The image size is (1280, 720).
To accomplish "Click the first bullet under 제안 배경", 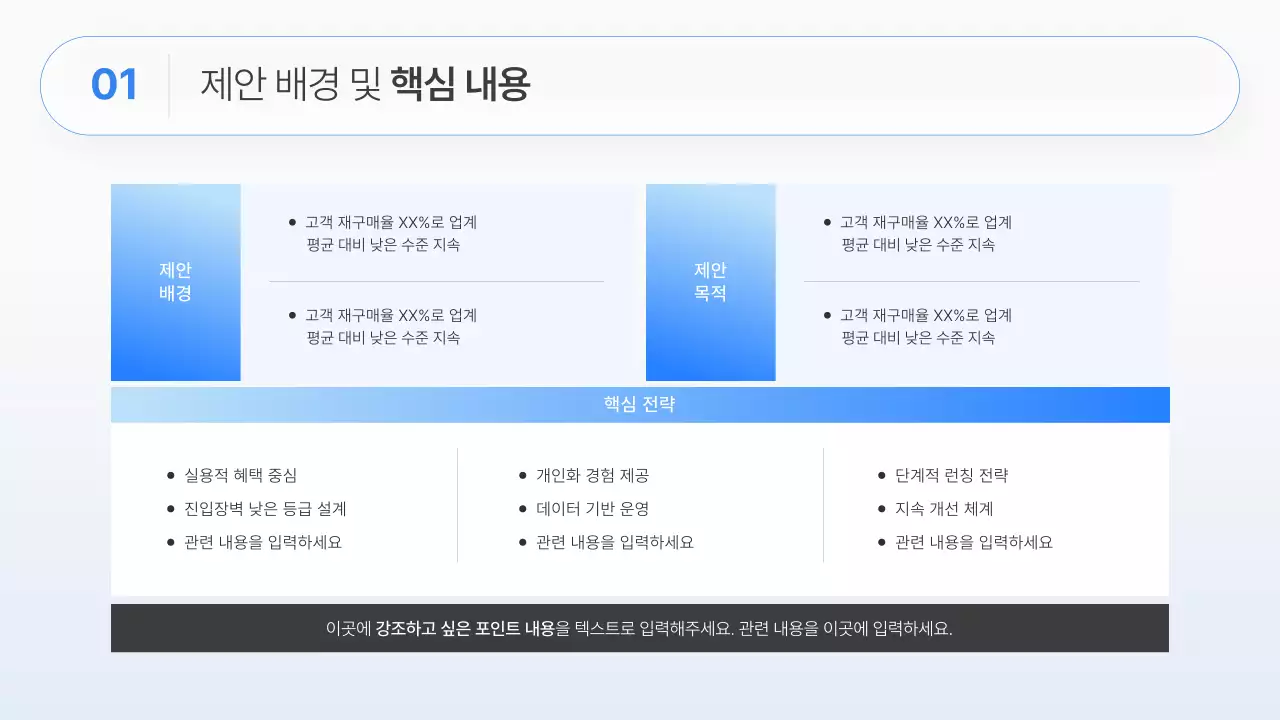I will coord(291,222).
